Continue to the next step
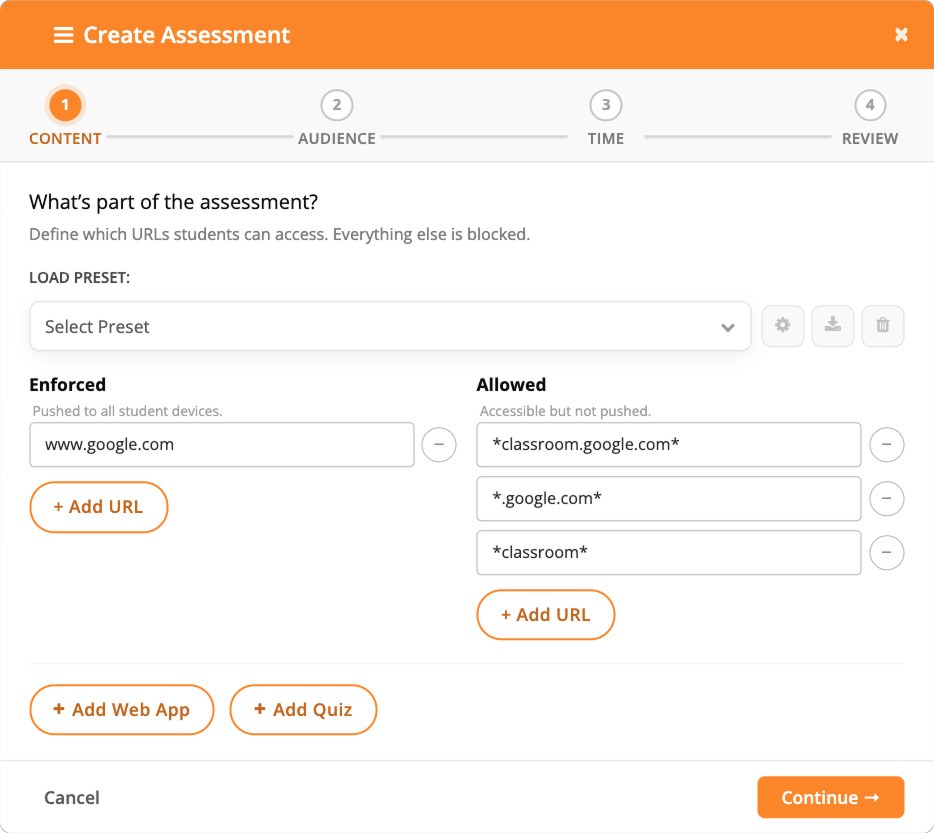The width and height of the screenshot is (934, 833). pos(831,797)
